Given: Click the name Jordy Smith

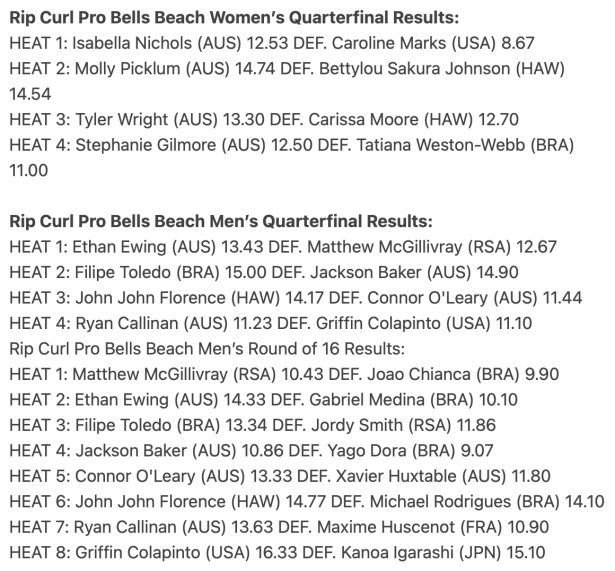Looking at the screenshot, I should (357, 425).
